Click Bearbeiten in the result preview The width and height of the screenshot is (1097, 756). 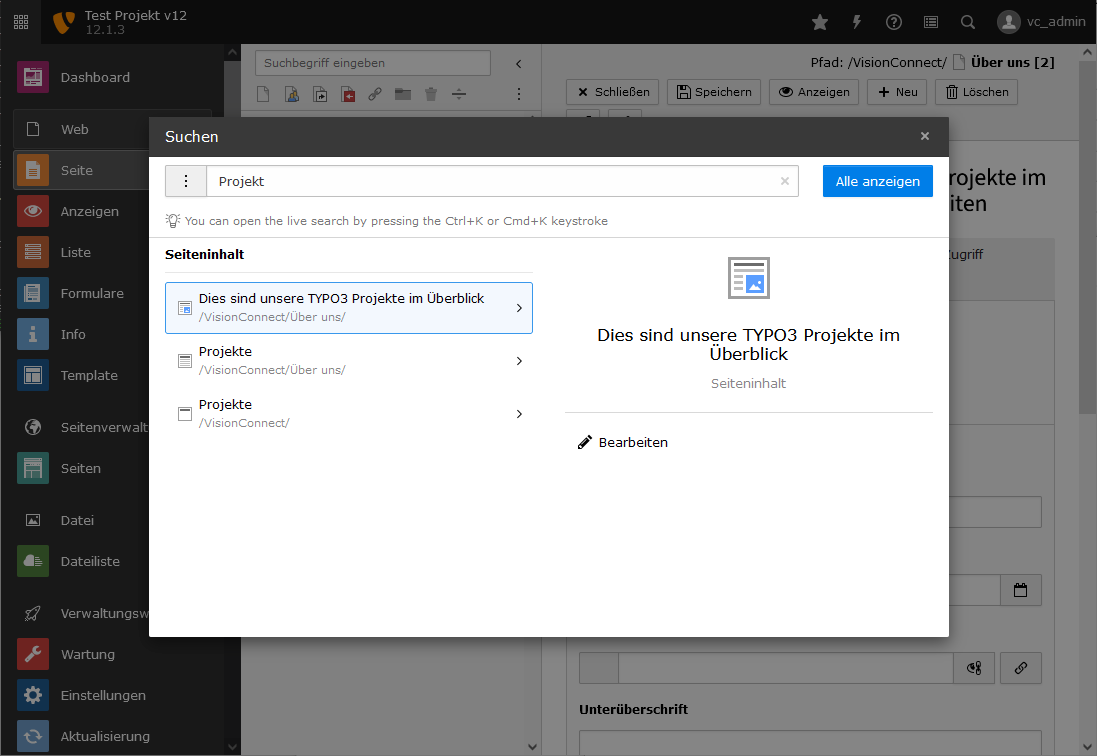tap(623, 443)
